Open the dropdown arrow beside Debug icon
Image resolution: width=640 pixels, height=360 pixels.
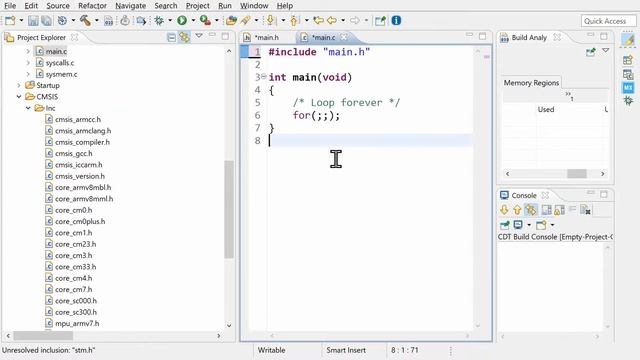point(170,20)
